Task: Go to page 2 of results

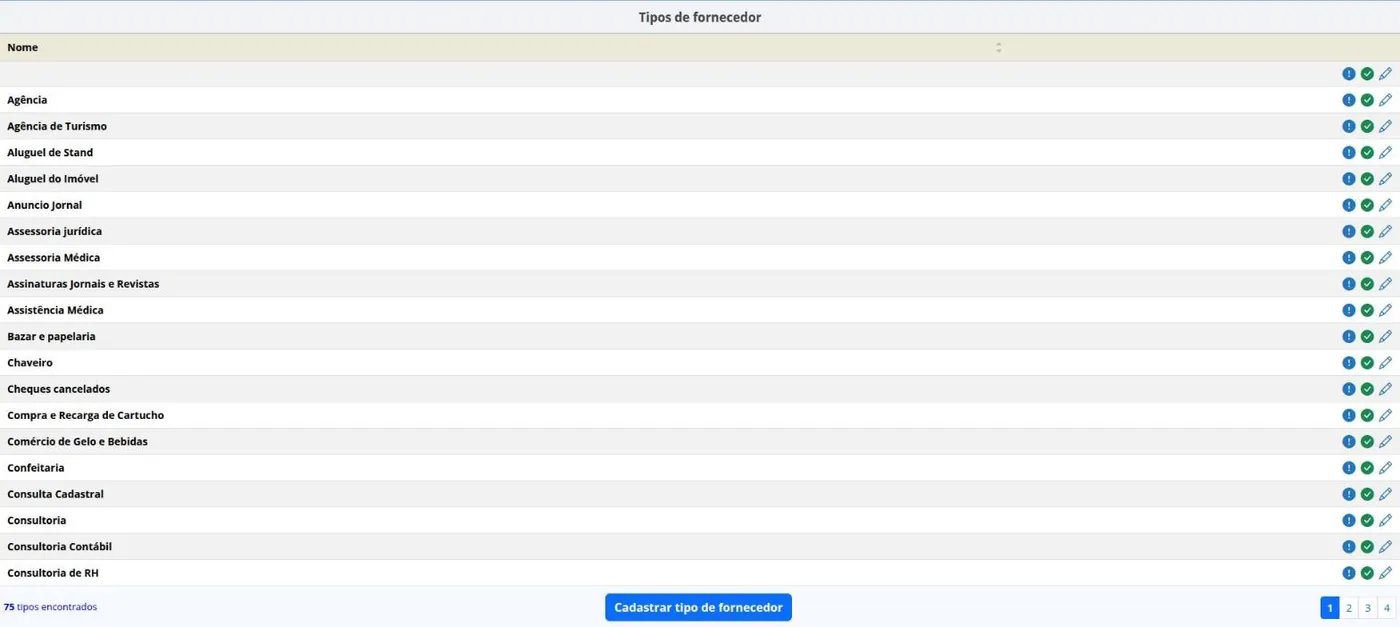Action: (x=1349, y=608)
